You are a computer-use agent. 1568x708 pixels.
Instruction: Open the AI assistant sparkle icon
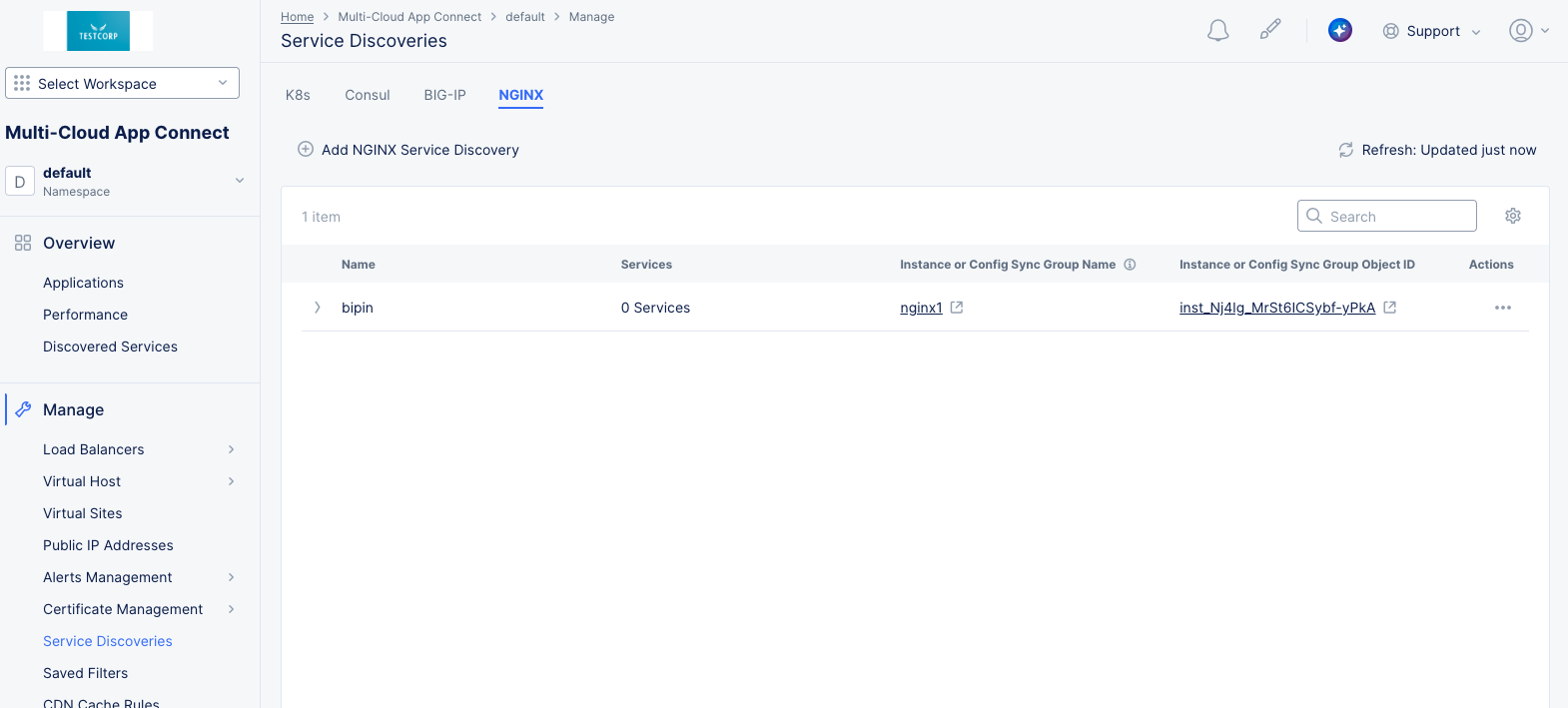click(1340, 30)
